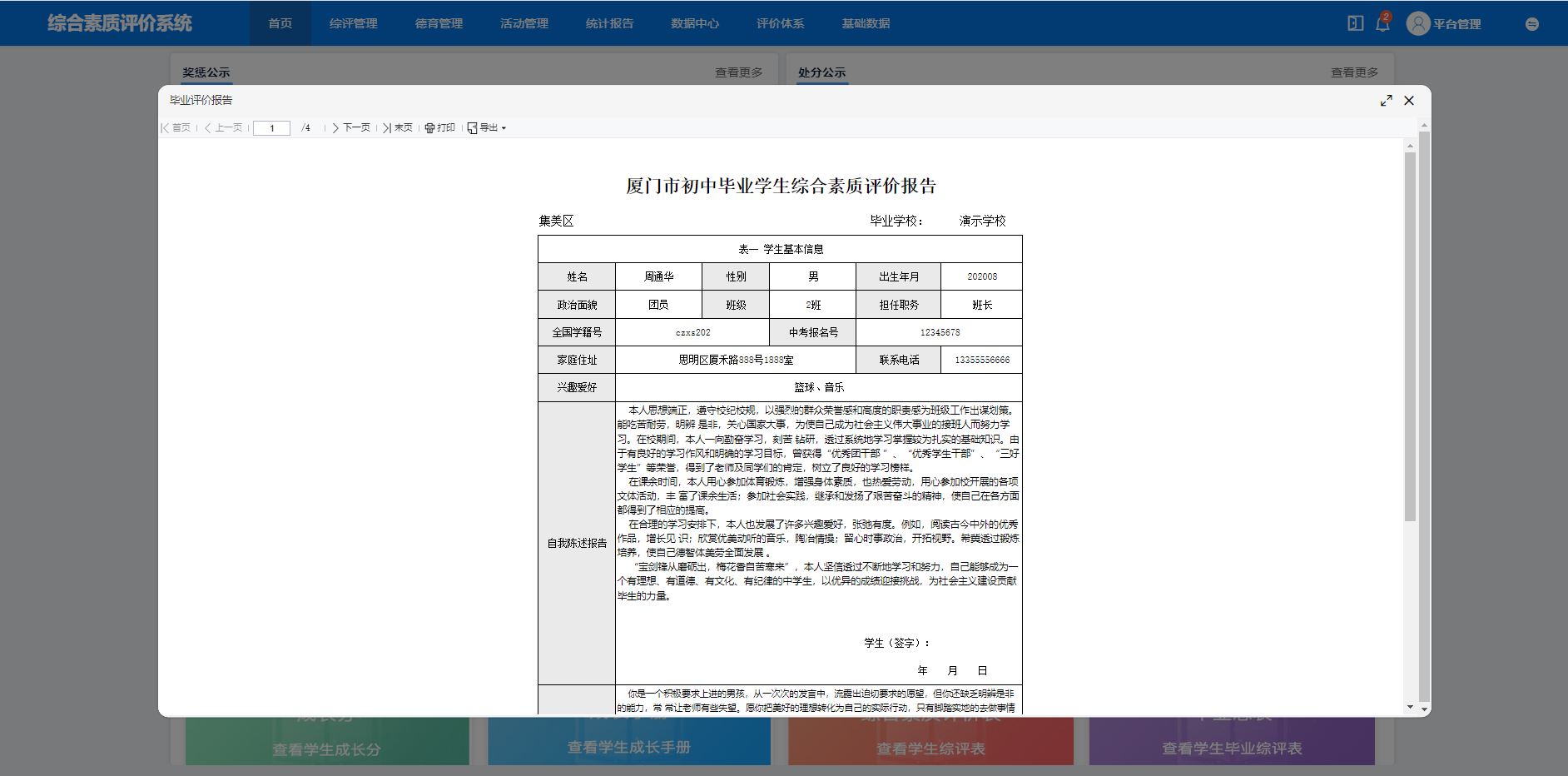Expand the report dialog to fullscreen

point(1386,101)
